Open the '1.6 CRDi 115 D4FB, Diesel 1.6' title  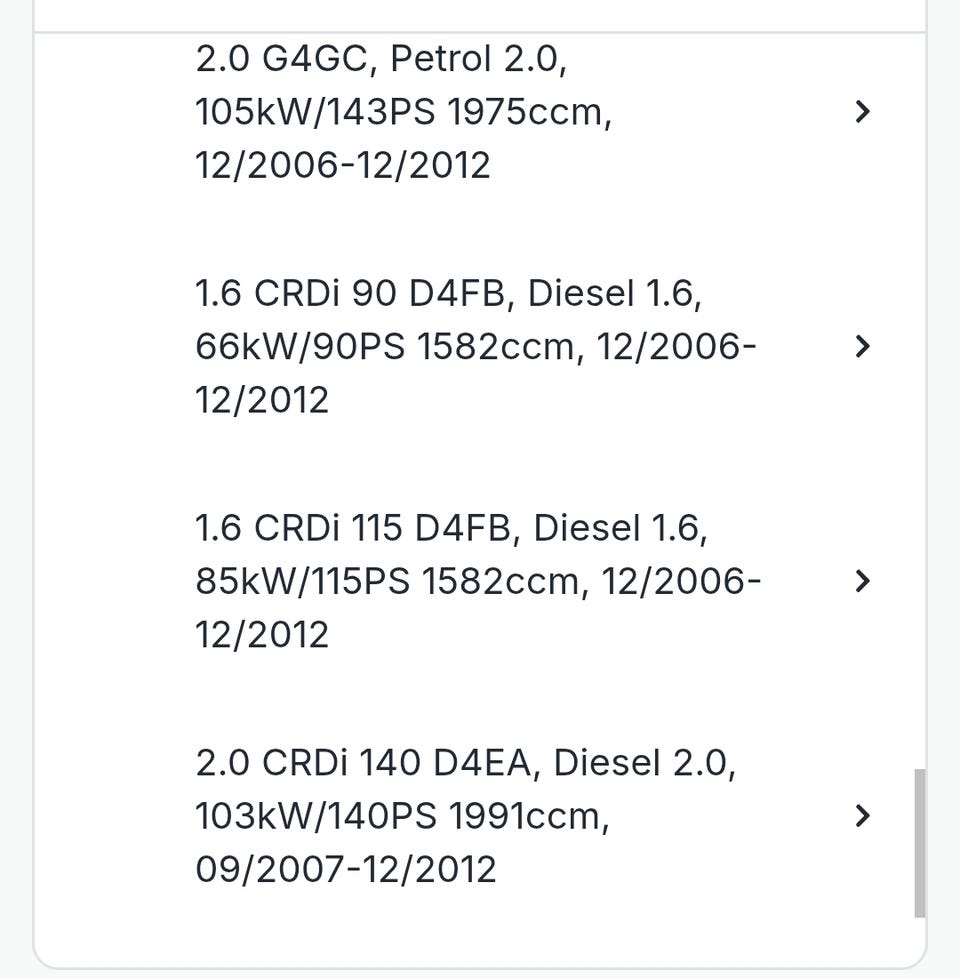(451, 528)
